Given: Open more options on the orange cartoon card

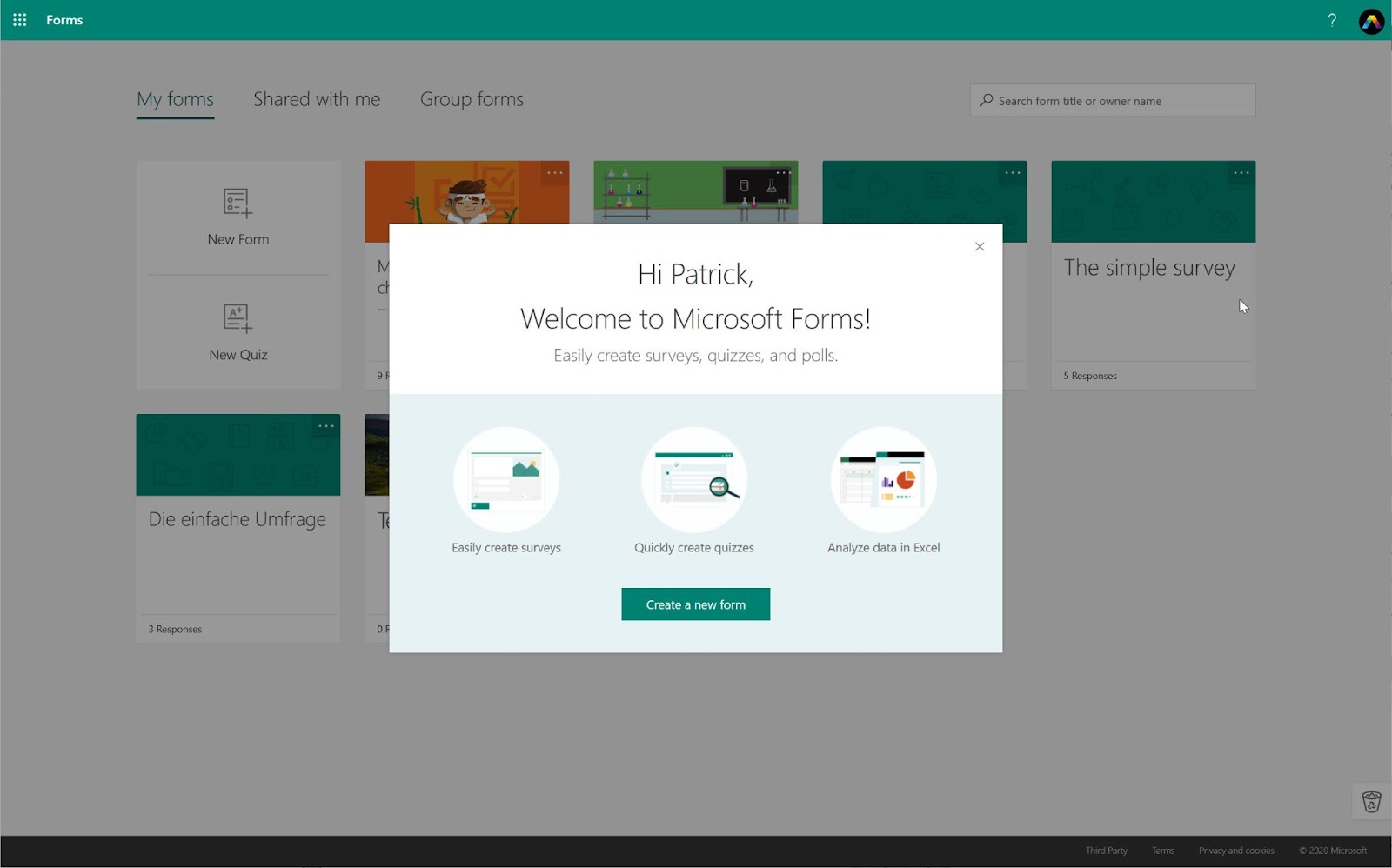Looking at the screenshot, I should pos(555,172).
